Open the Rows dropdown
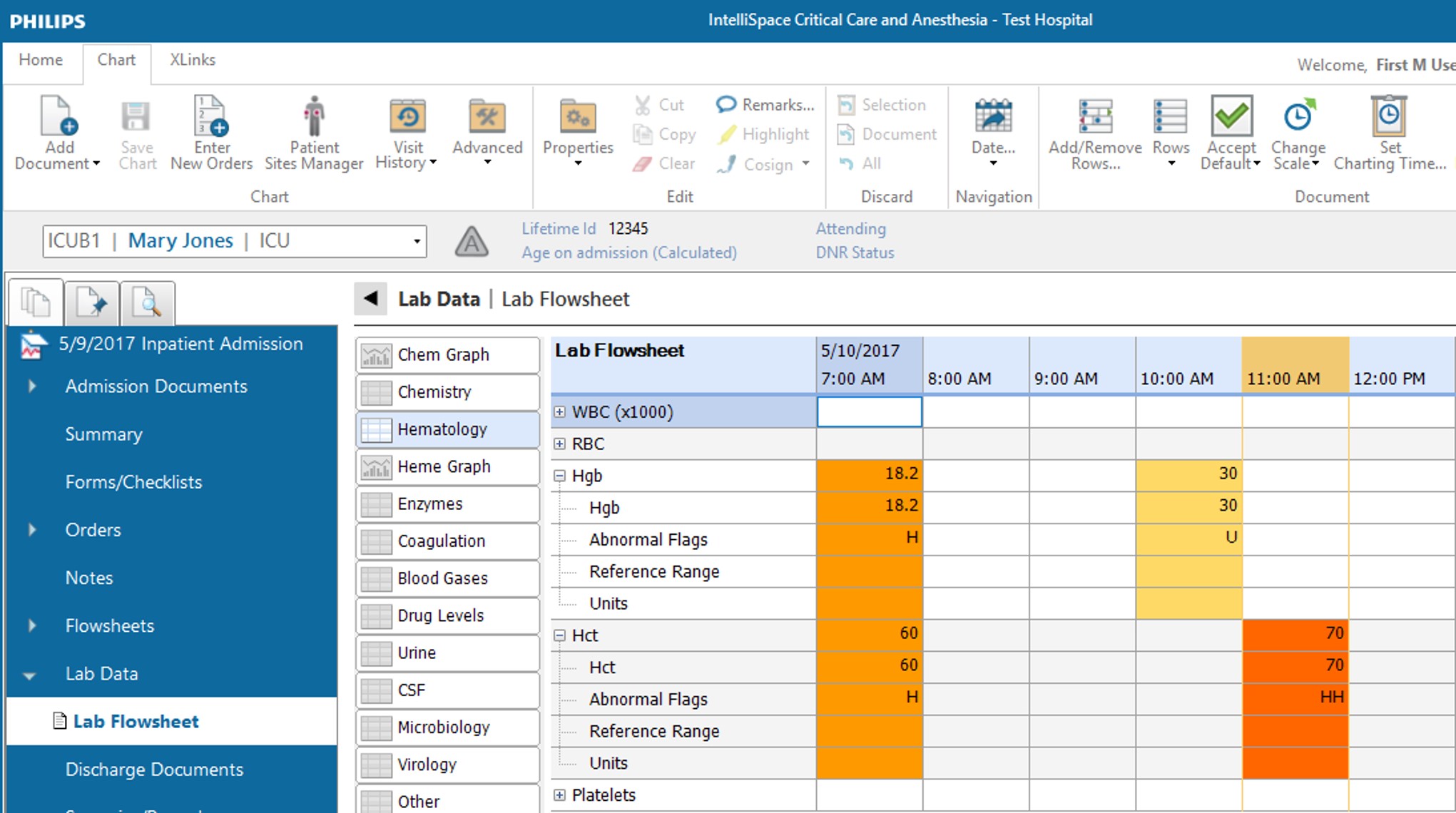 pos(1171,133)
